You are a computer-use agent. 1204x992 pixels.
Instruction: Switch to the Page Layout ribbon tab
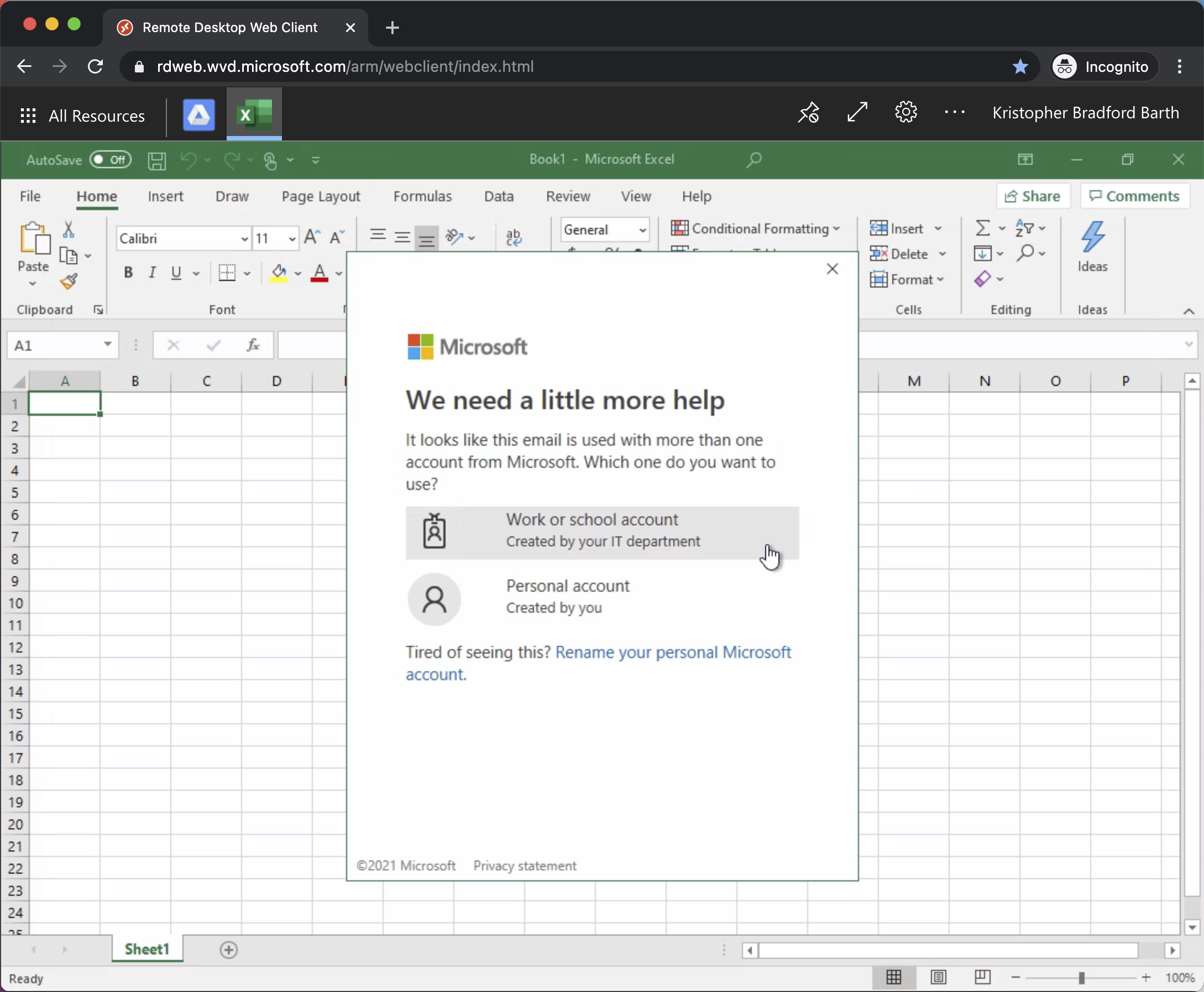coord(321,196)
